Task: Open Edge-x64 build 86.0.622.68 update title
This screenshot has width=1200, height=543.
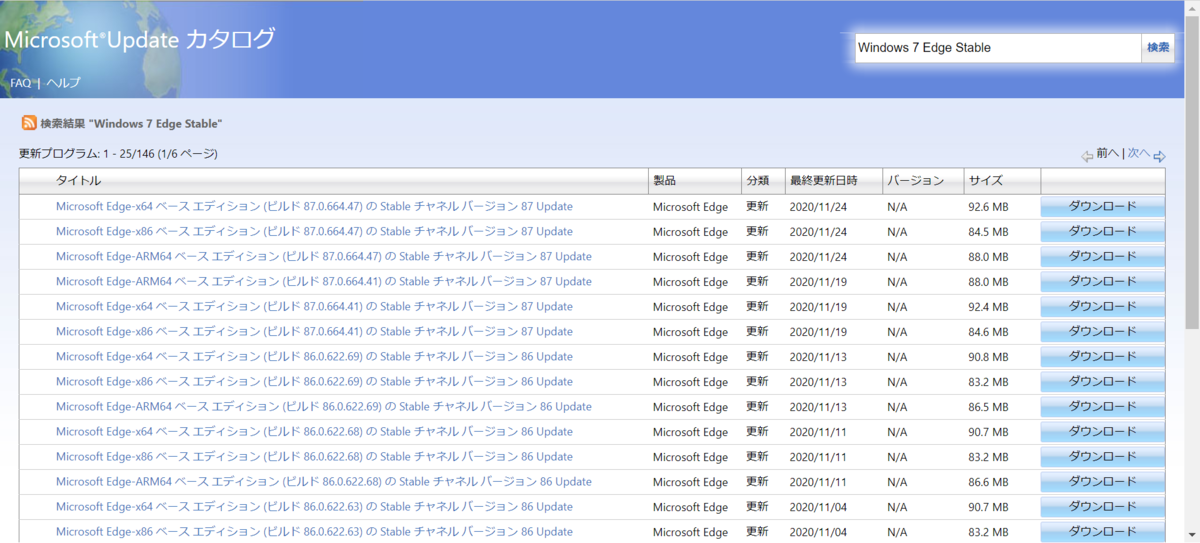Action: click(314, 432)
